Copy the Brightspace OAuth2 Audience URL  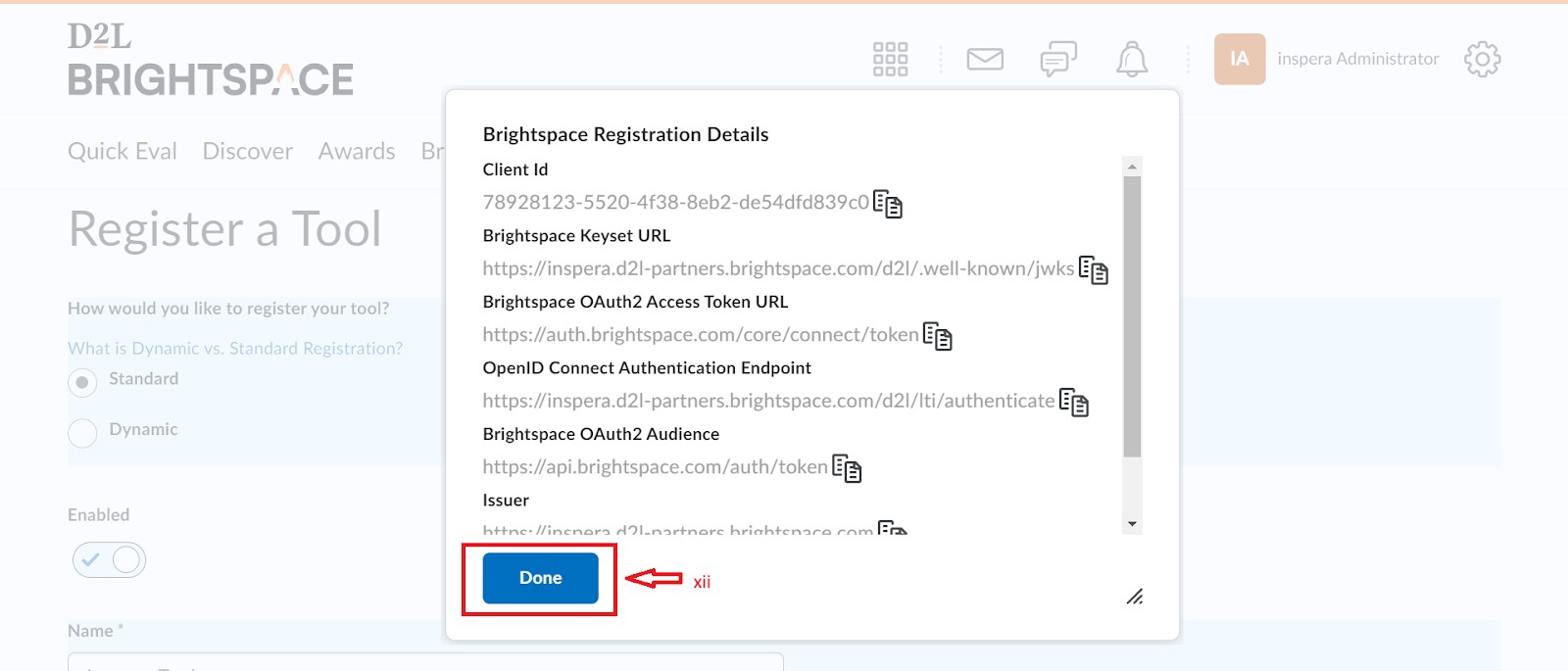tap(847, 468)
